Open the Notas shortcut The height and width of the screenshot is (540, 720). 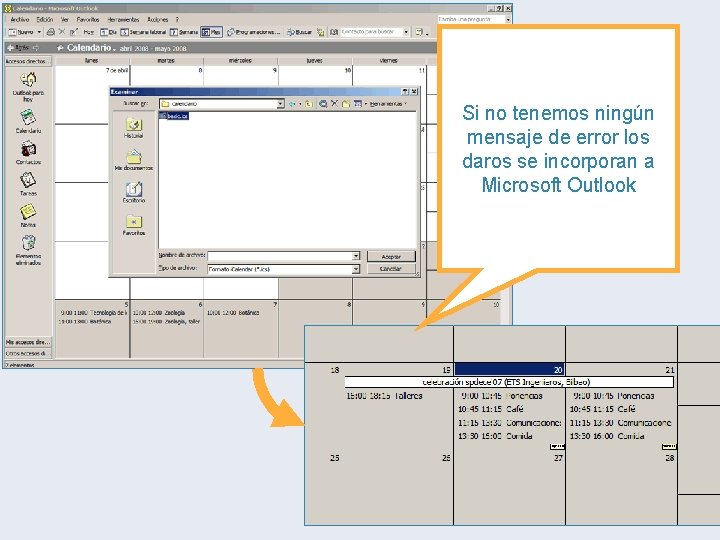(x=28, y=215)
